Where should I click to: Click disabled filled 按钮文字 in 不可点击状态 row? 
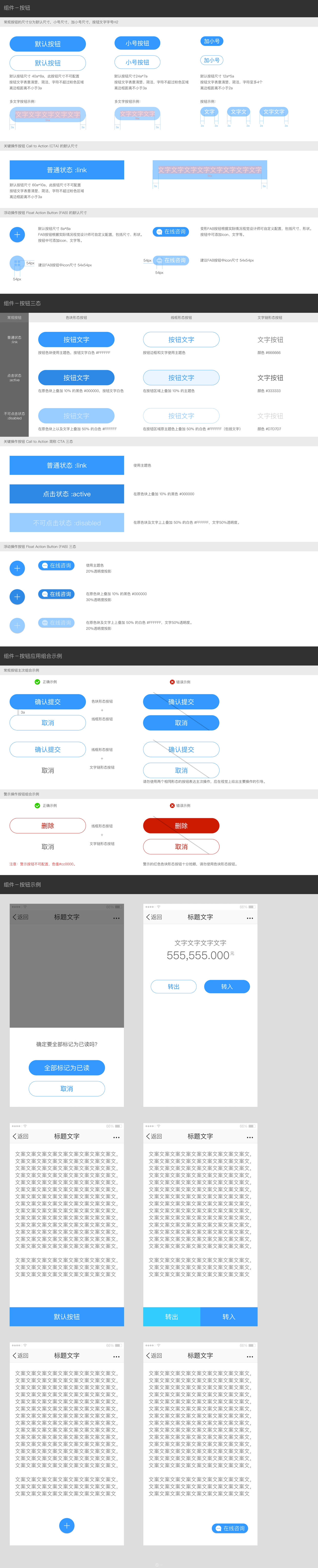pyautogui.click(x=76, y=416)
